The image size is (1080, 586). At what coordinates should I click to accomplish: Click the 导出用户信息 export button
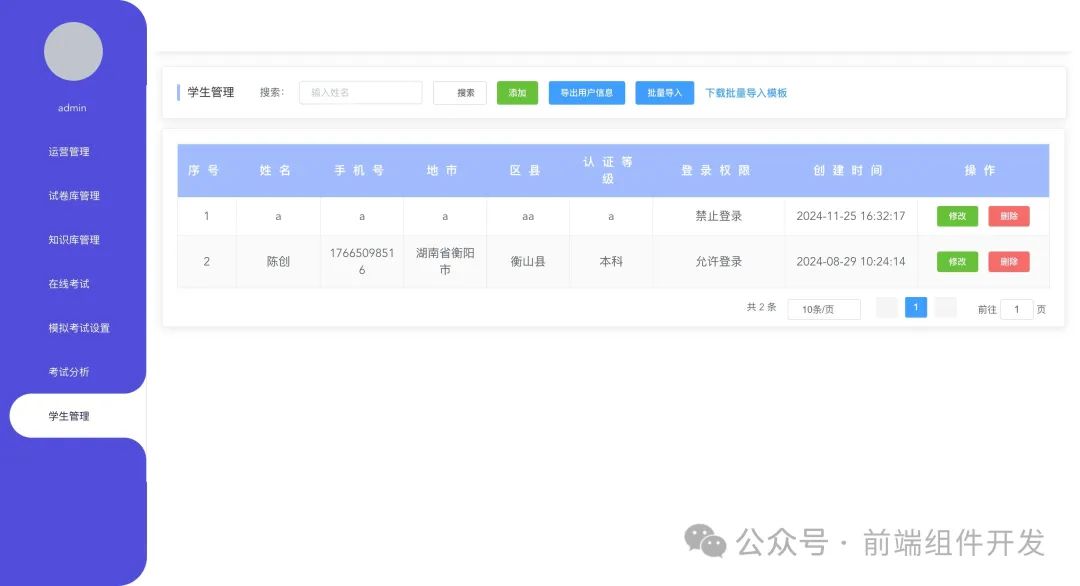[586, 92]
